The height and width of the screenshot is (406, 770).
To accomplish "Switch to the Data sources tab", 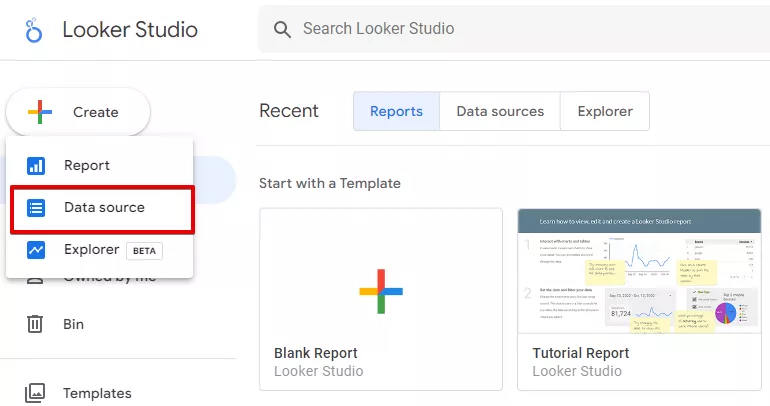I will pyautogui.click(x=500, y=111).
